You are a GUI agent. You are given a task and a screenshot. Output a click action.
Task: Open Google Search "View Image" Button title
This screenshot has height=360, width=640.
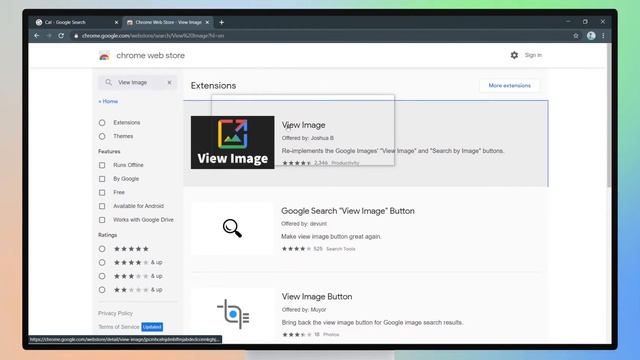(348, 211)
